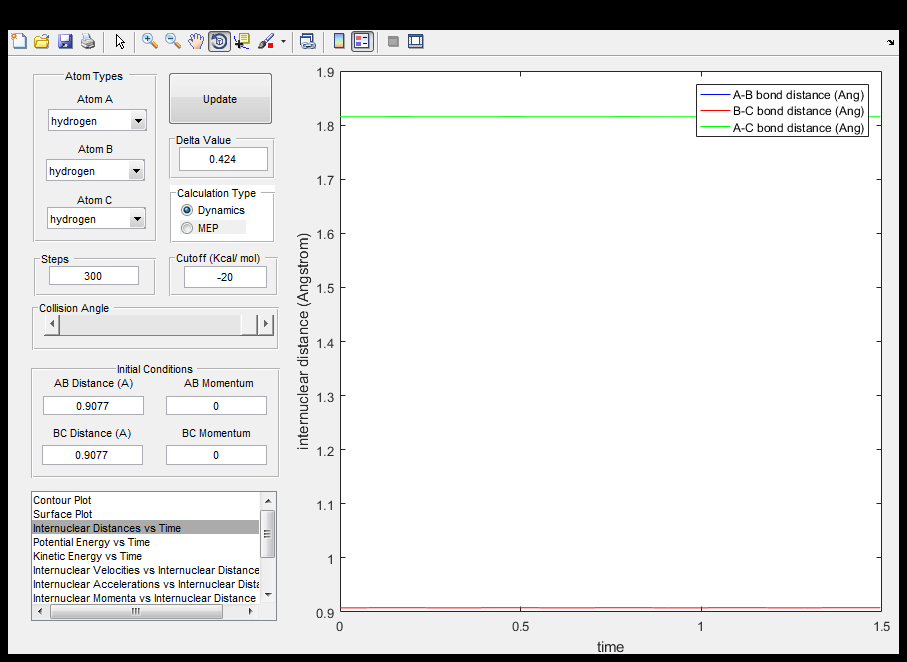Click plot list horizontal scroll right arrow
This screenshot has width=907, height=662.
tap(250, 612)
